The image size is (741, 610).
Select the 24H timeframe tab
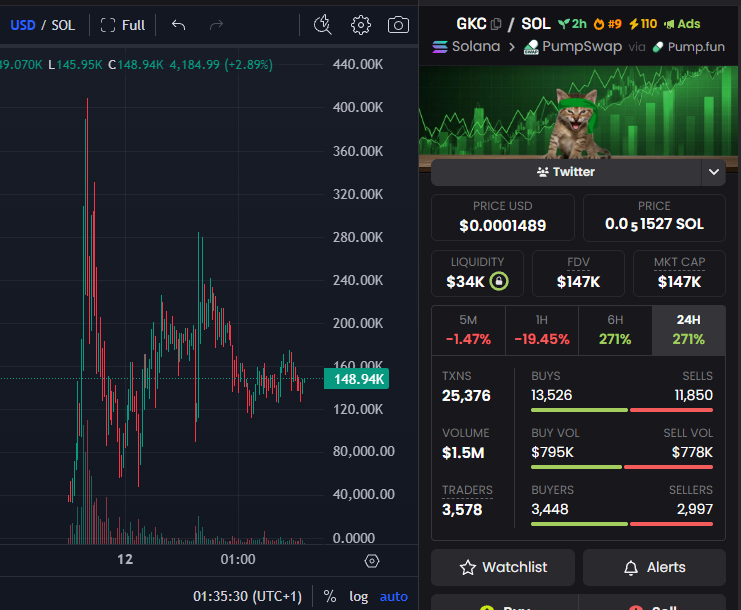tap(689, 330)
